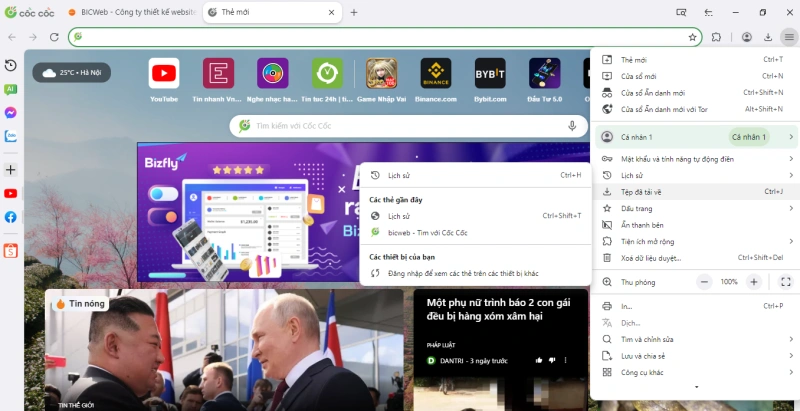Open the sidebar history clock icon
Image resolution: width=800 pixels, height=411 pixels.
click(10, 65)
